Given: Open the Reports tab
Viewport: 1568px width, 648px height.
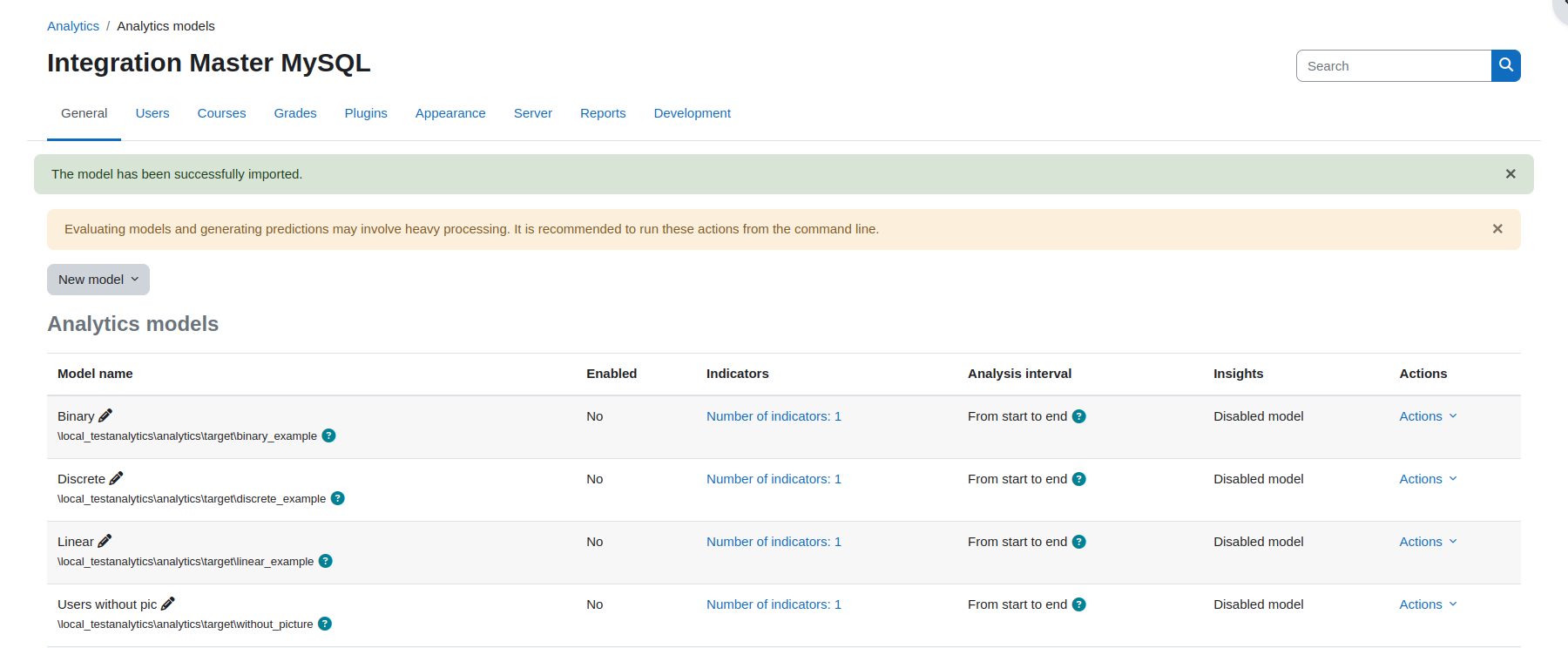Looking at the screenshot, I should pyautogui.click(x=603, y=113).
